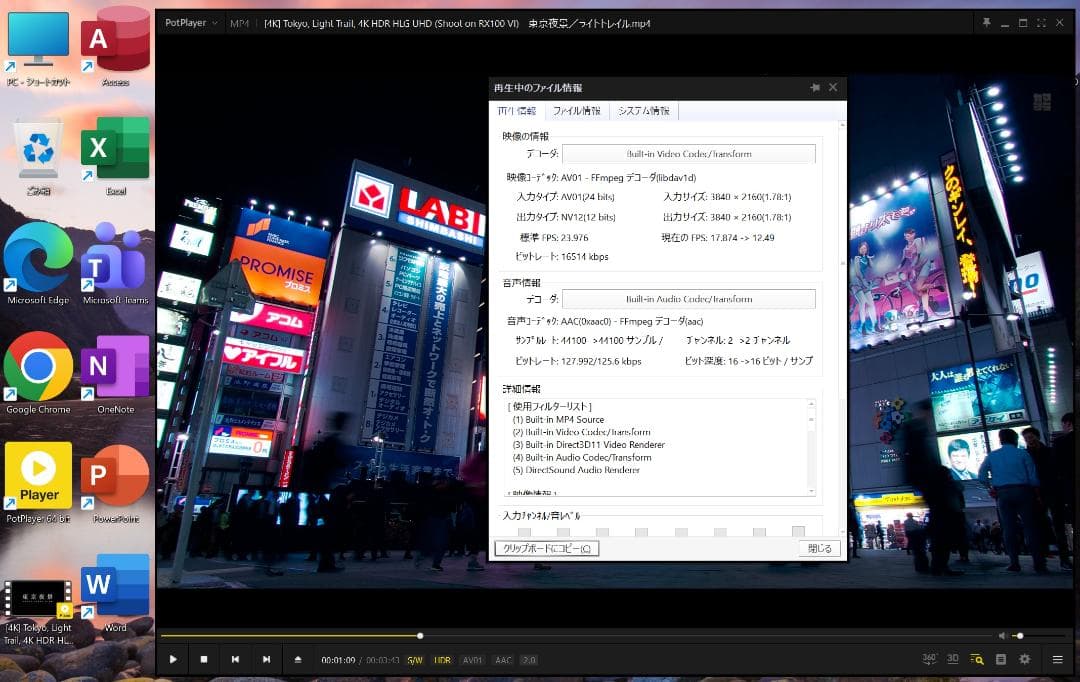Open Microsoft Edge desktop shortcut

(38, 265)
